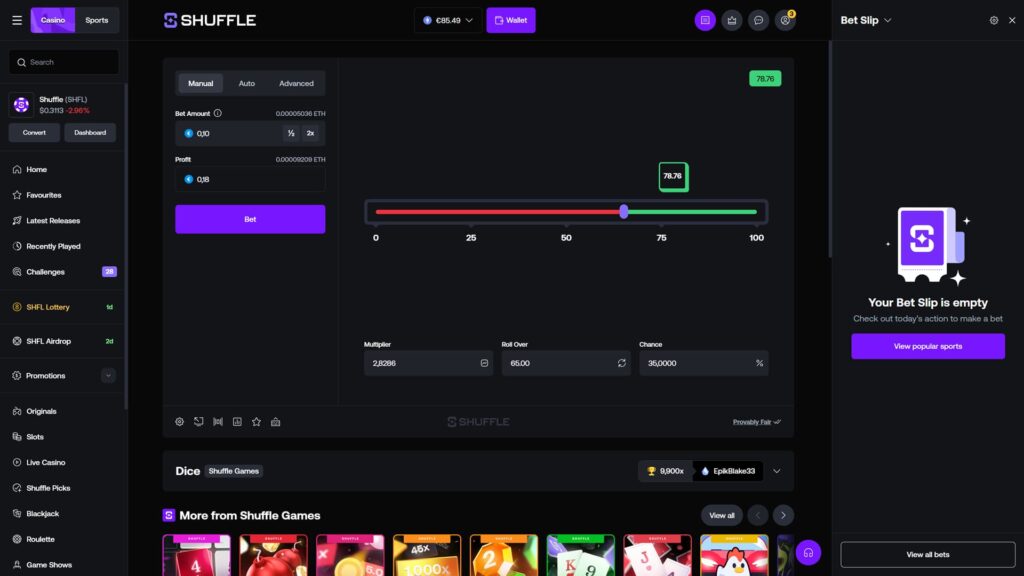This screenshot has height=576, width=1024.
Task: Click View all for Shuffle Games
Action: point(722,515)
